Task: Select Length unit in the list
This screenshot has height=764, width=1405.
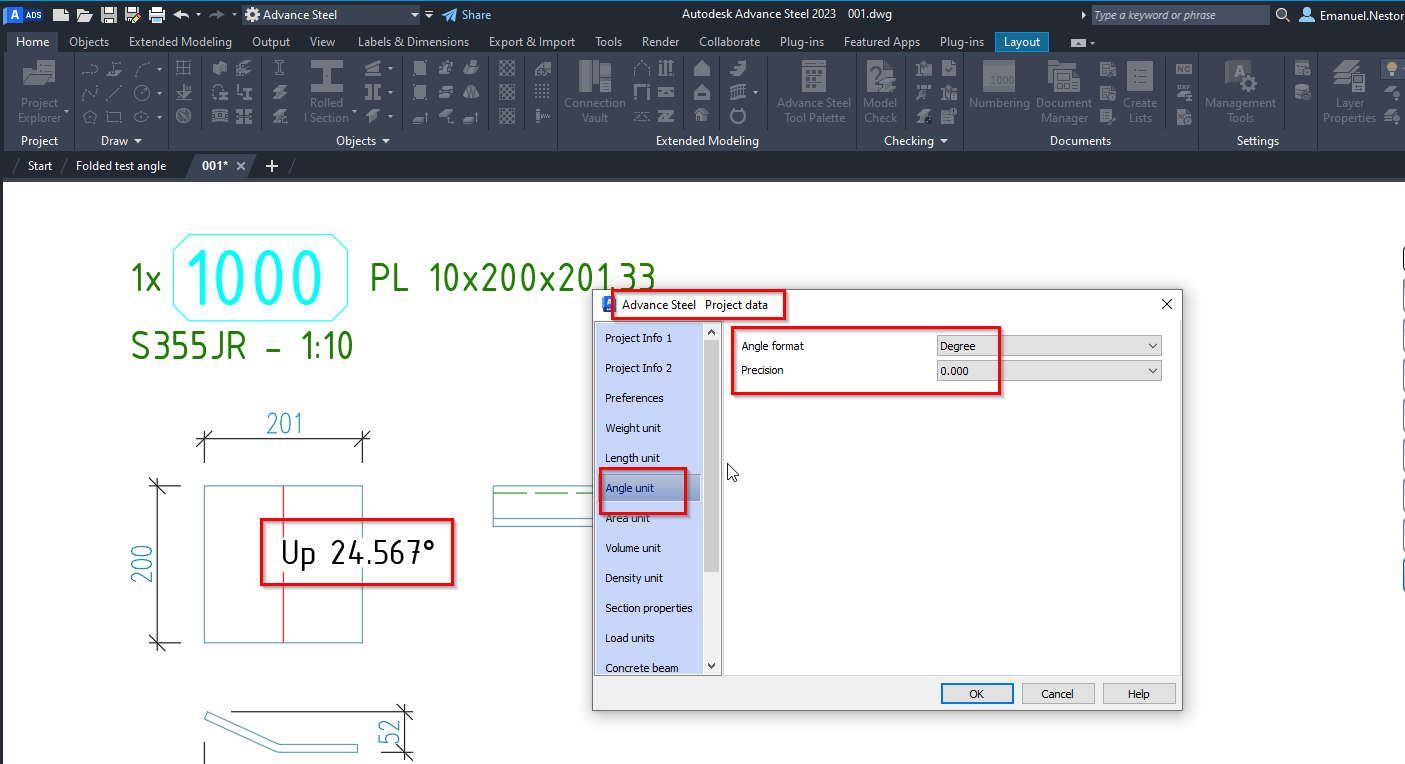Action: point(649,458)
